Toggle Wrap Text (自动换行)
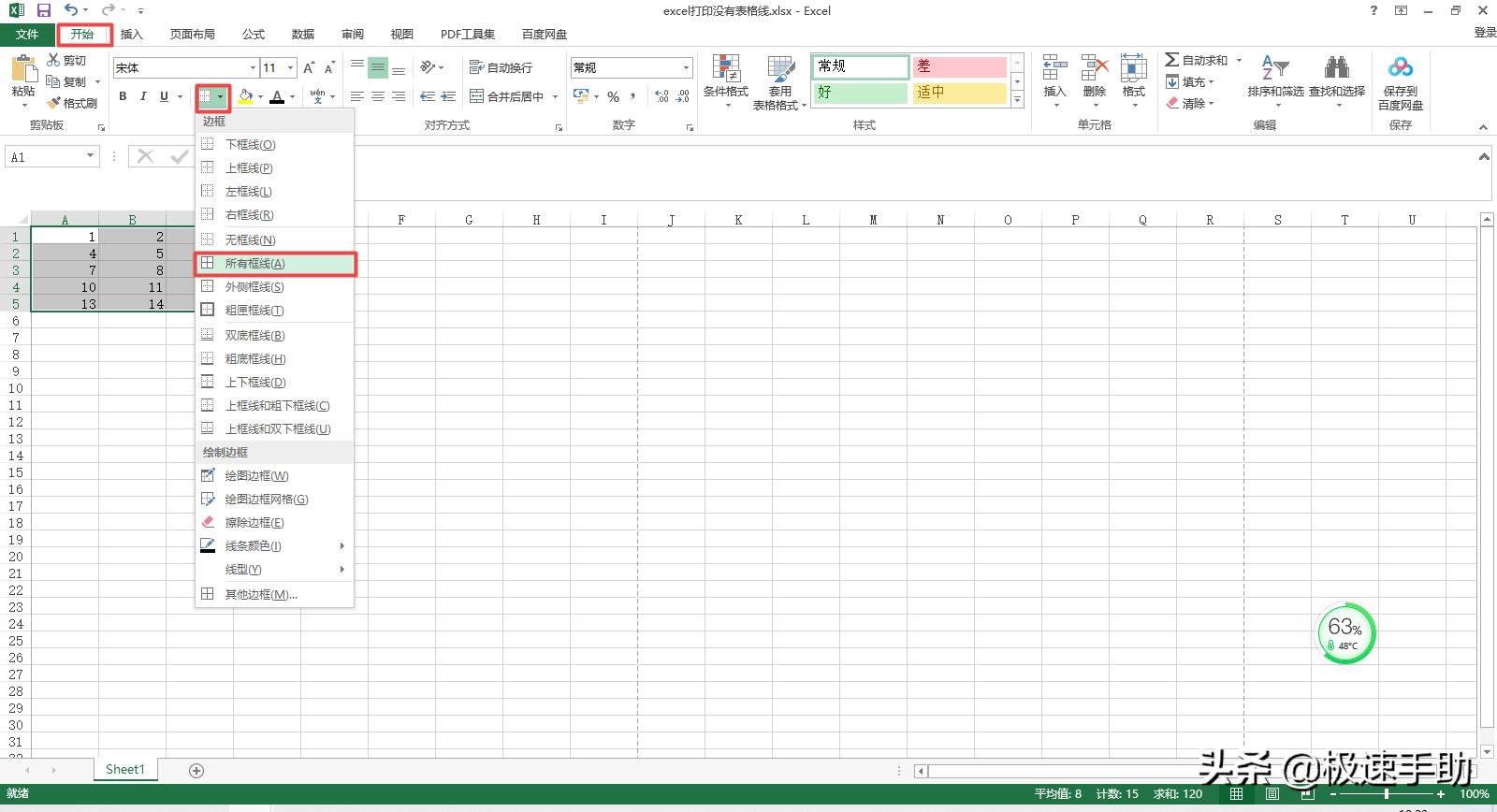This screenshot has width=1497, height=812. [x=501, y=67]
